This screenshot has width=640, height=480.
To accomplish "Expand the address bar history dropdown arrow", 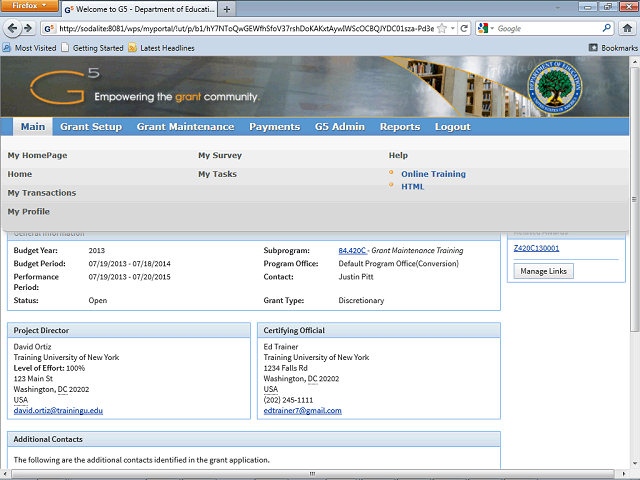I will coord(452,28).
